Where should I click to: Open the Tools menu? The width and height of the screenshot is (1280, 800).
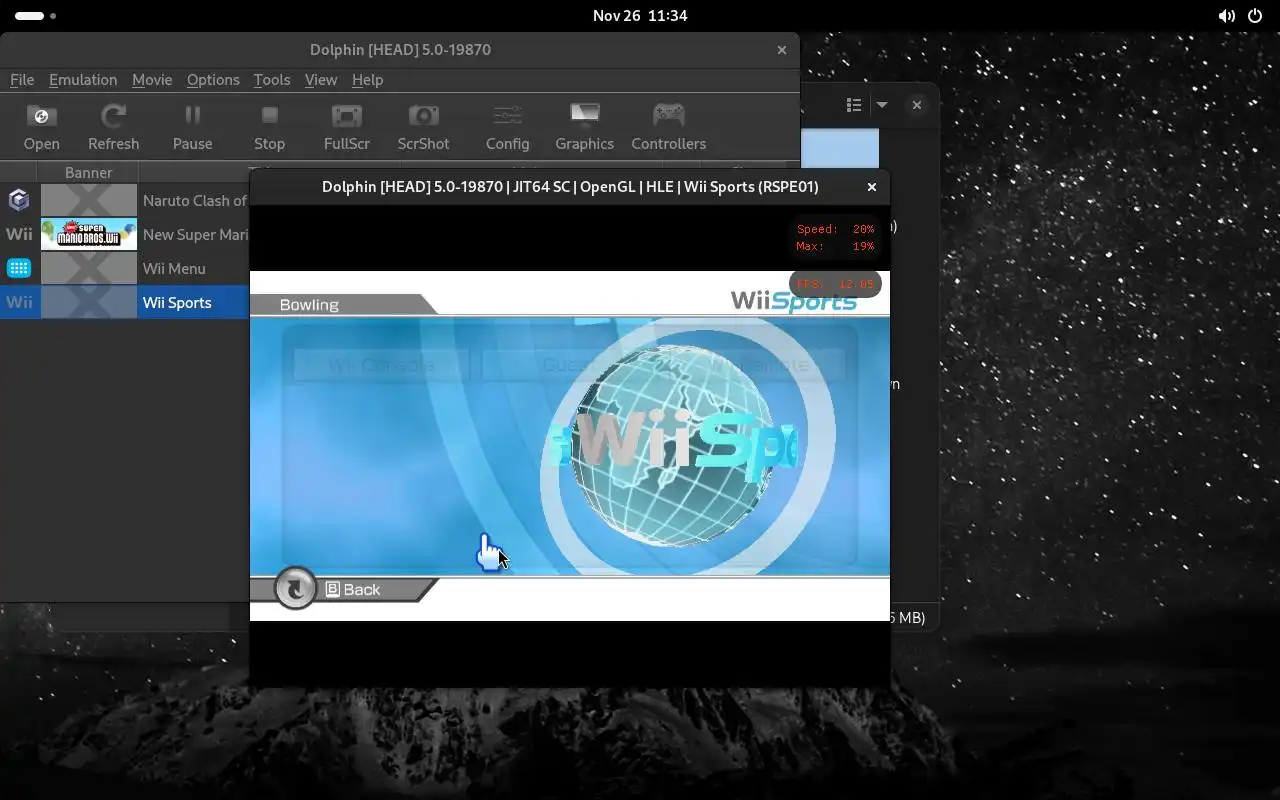[x=271, y=80]
